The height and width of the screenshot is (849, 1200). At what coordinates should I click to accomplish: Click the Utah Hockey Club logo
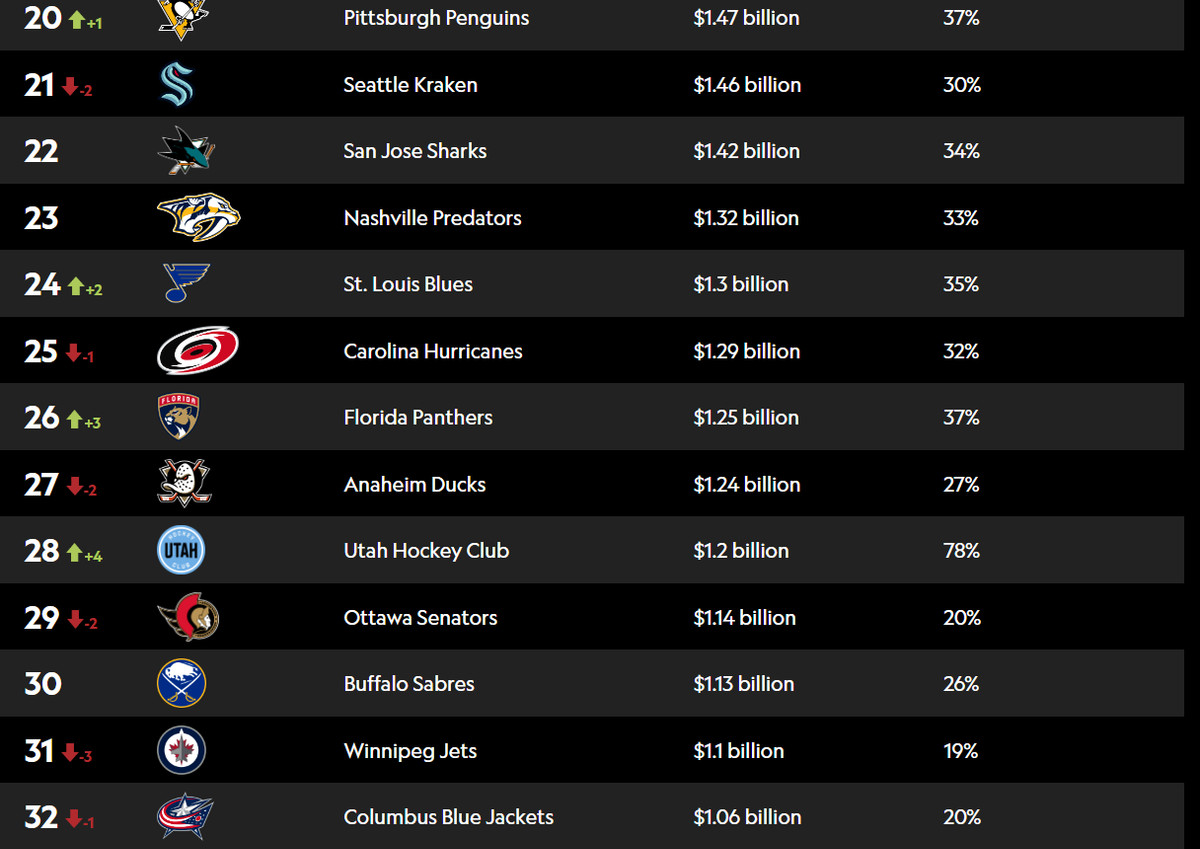coord(181,551)
